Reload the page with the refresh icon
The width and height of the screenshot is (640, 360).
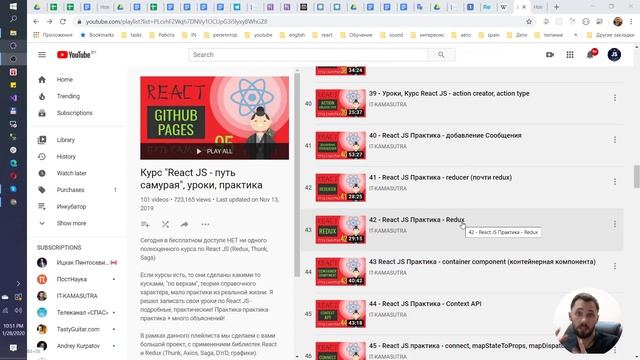[x=63, y=22]
